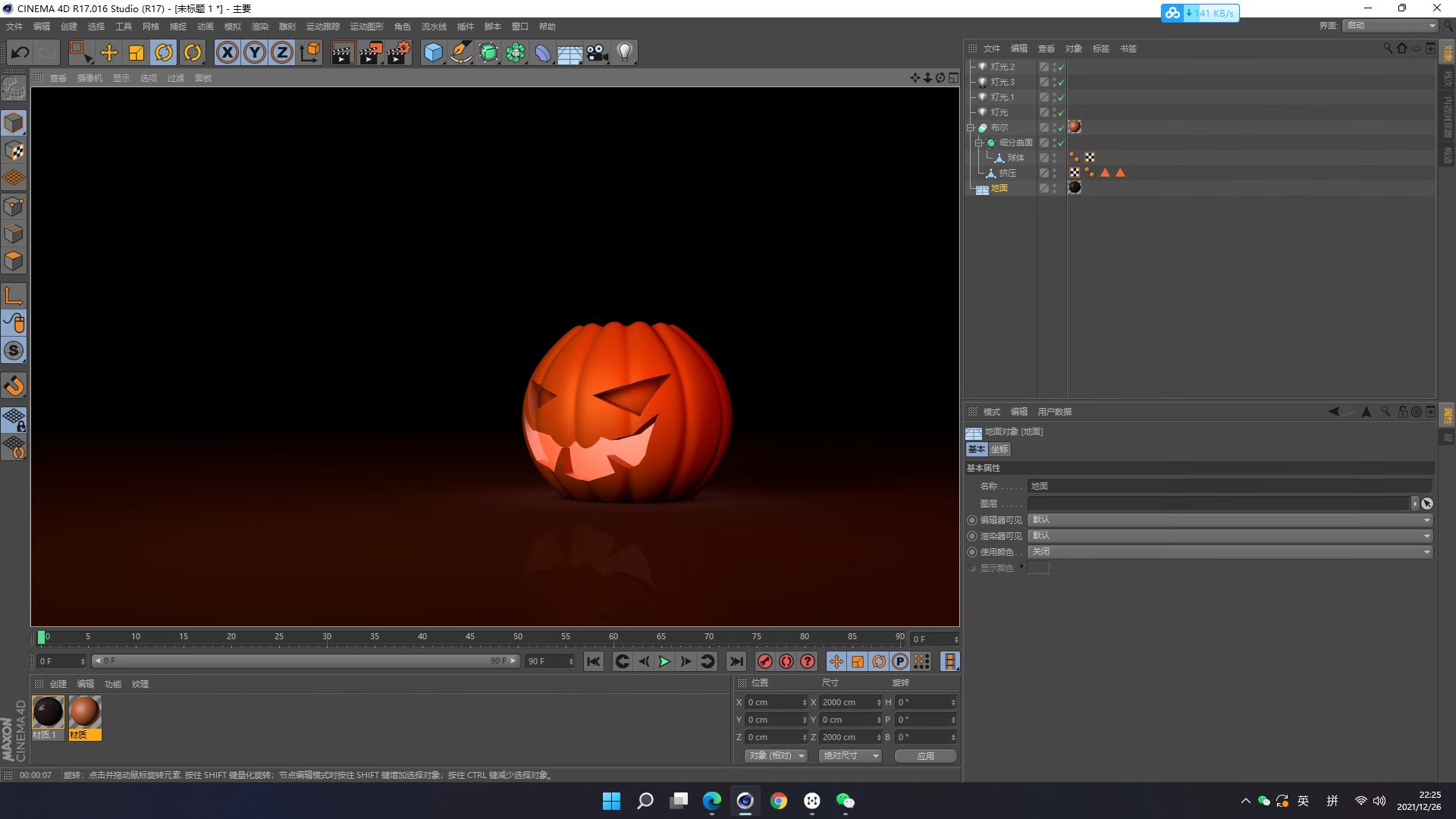
Task: Toggle enable checkmark for 布尔
Action: pyautogui.click(x=1061, y=127)
